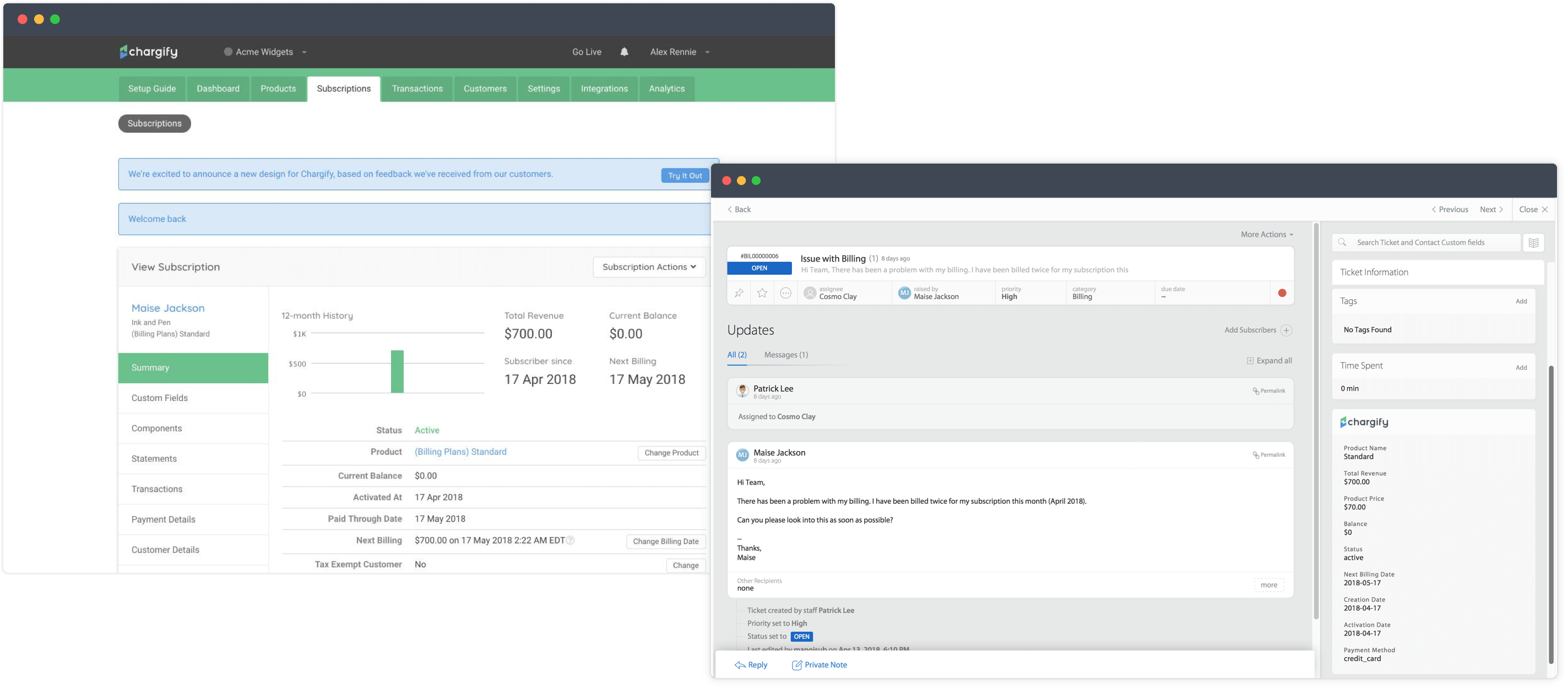Close the ticket view
The image size is (1568, 689).
(1533, 209)
